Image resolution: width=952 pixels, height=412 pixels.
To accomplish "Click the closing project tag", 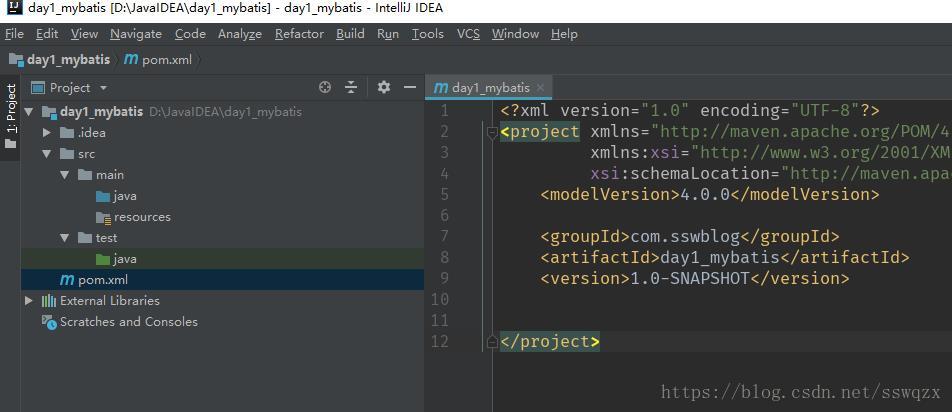I will (550, 342).
